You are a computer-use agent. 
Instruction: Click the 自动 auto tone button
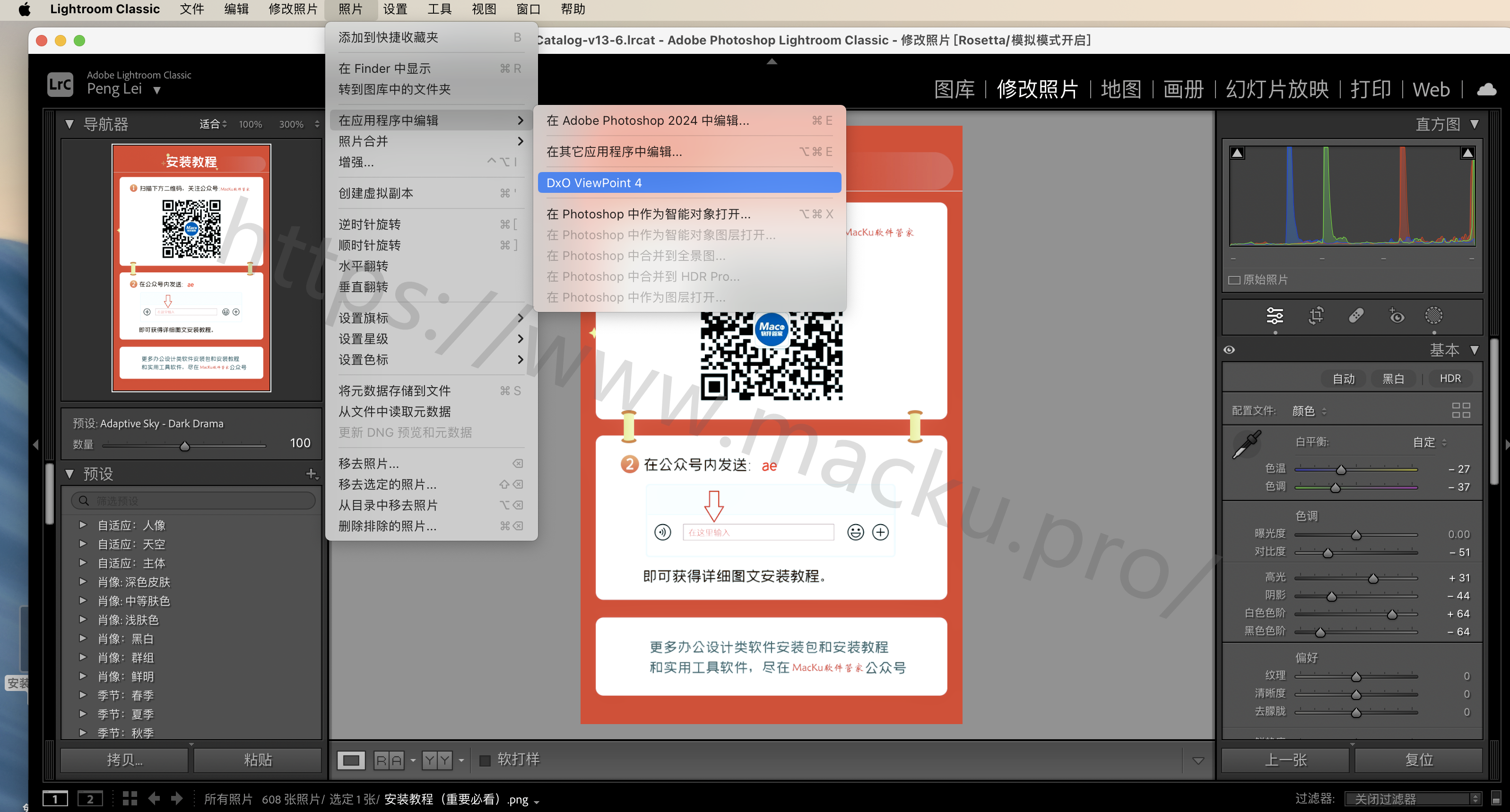pos(1343,379)
